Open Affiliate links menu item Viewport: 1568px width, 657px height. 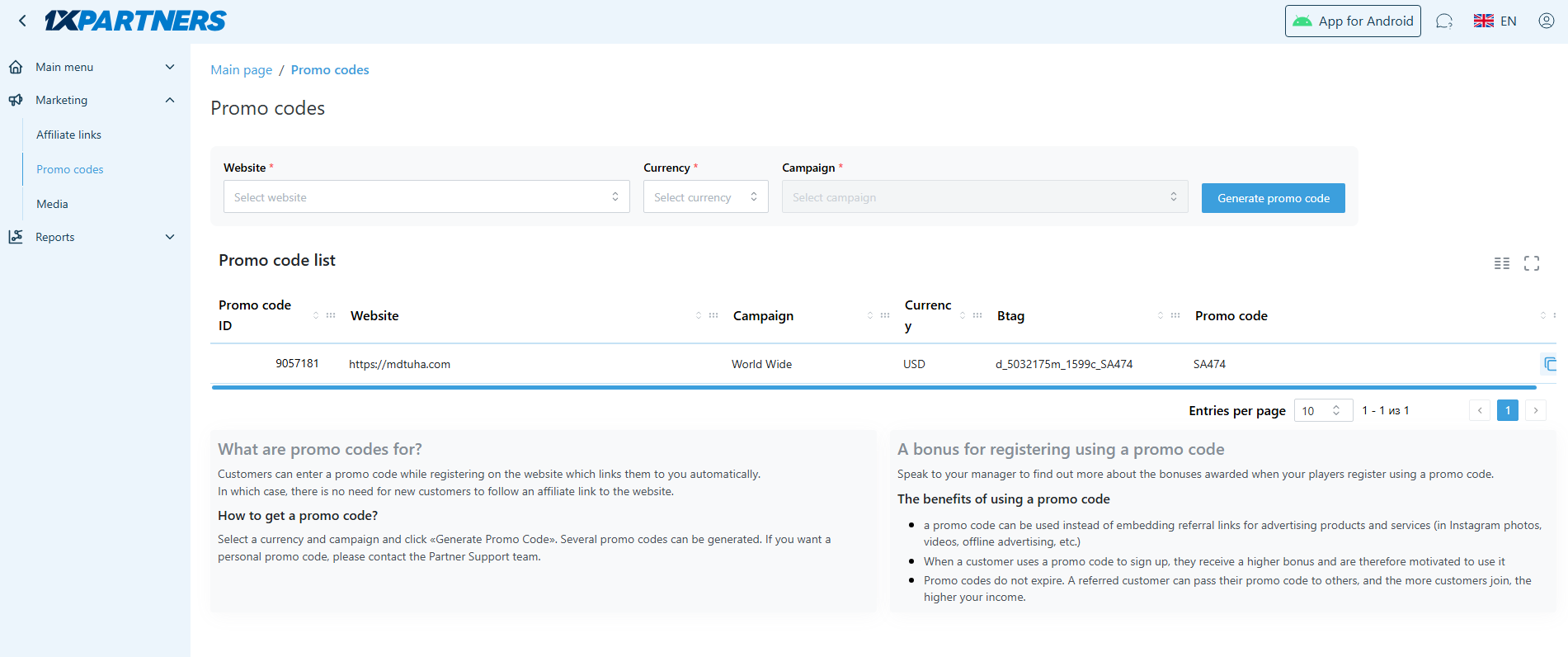(x=68, y=135)
